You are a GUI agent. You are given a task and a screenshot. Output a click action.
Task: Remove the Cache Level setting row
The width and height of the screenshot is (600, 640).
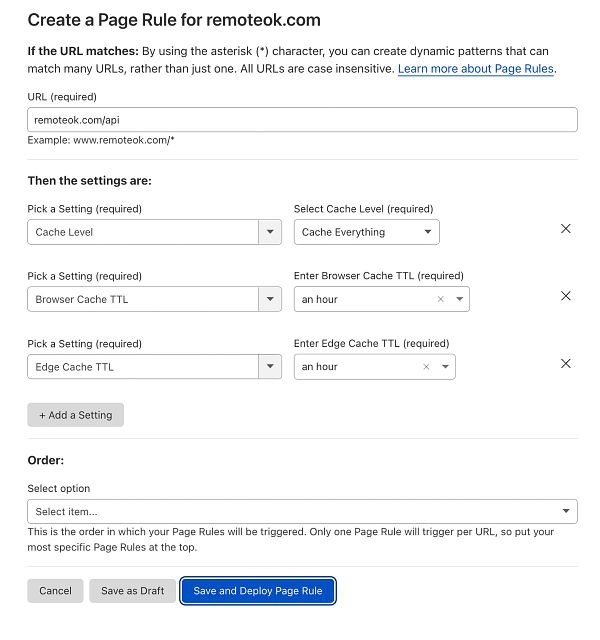[565, 229]
